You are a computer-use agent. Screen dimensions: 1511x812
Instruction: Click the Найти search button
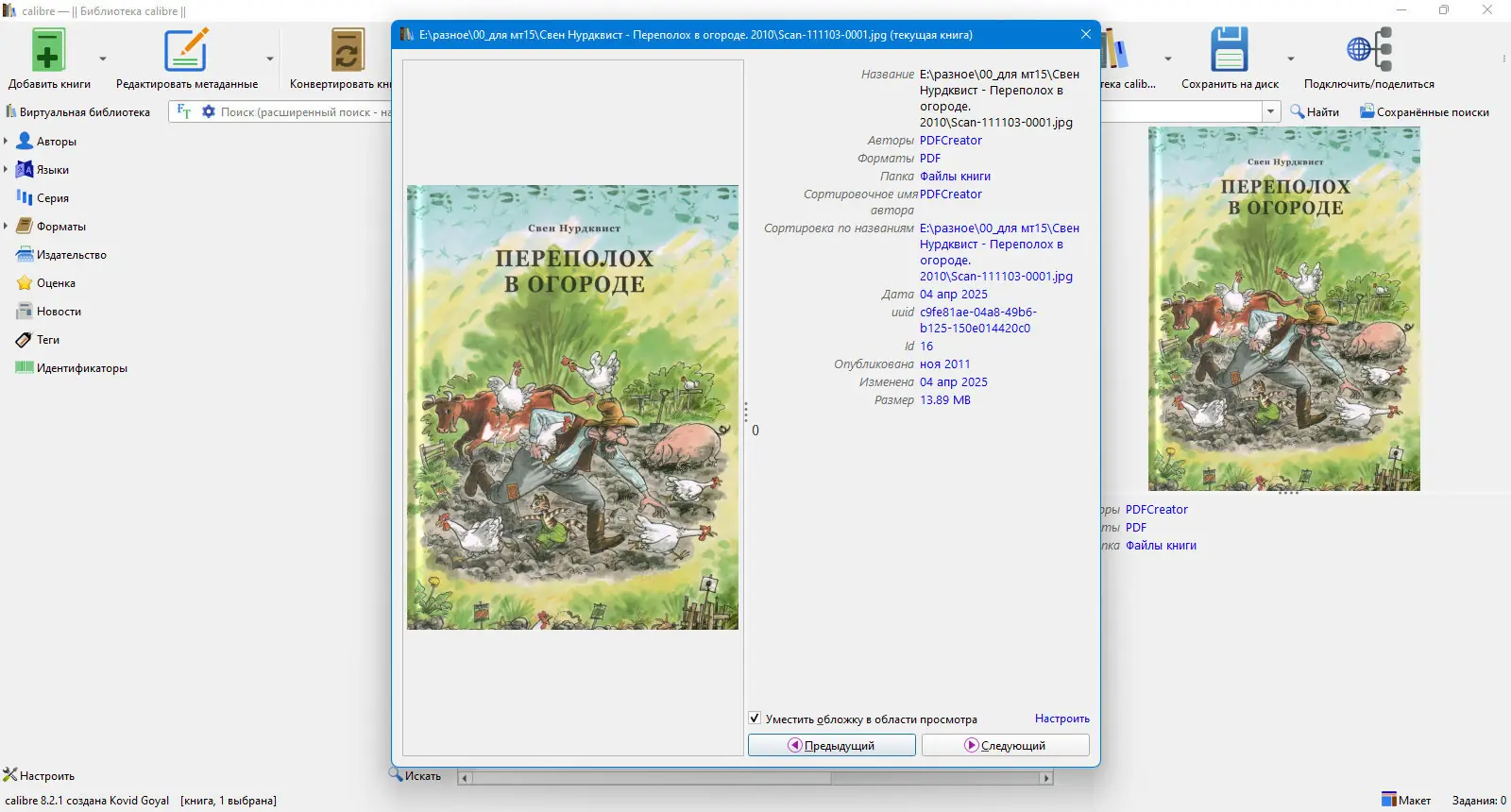pyautogui.click(x=1315, y=112)
